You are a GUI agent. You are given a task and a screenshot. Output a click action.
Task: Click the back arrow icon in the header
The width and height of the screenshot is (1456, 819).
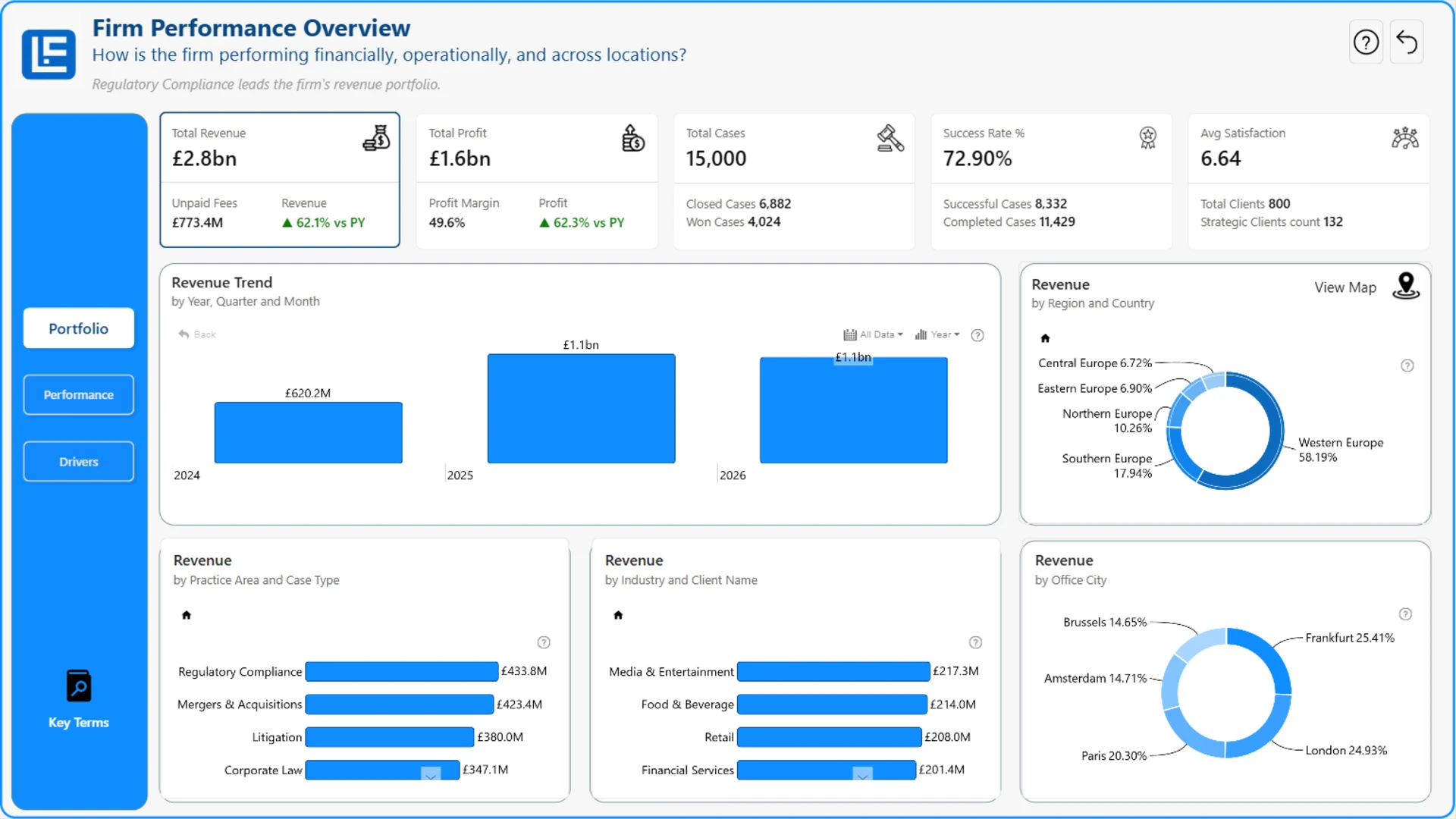(1407, 42)
